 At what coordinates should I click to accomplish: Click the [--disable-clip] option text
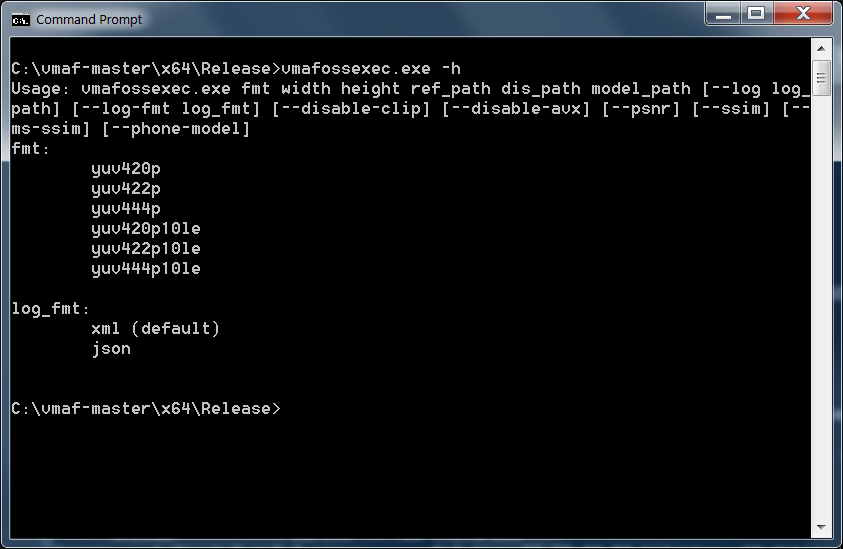[351, 109]
